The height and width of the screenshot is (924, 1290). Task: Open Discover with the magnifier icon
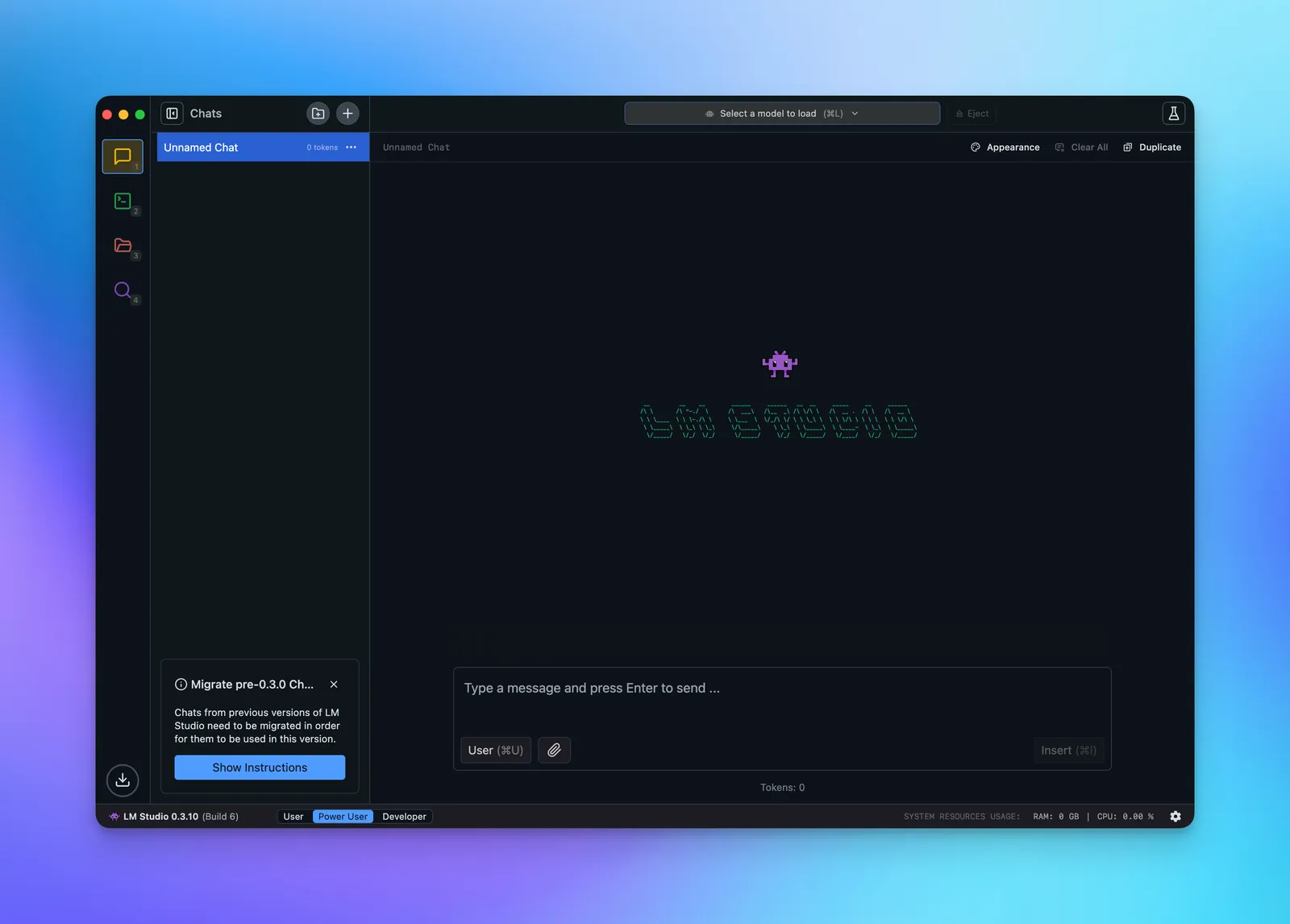123,290
